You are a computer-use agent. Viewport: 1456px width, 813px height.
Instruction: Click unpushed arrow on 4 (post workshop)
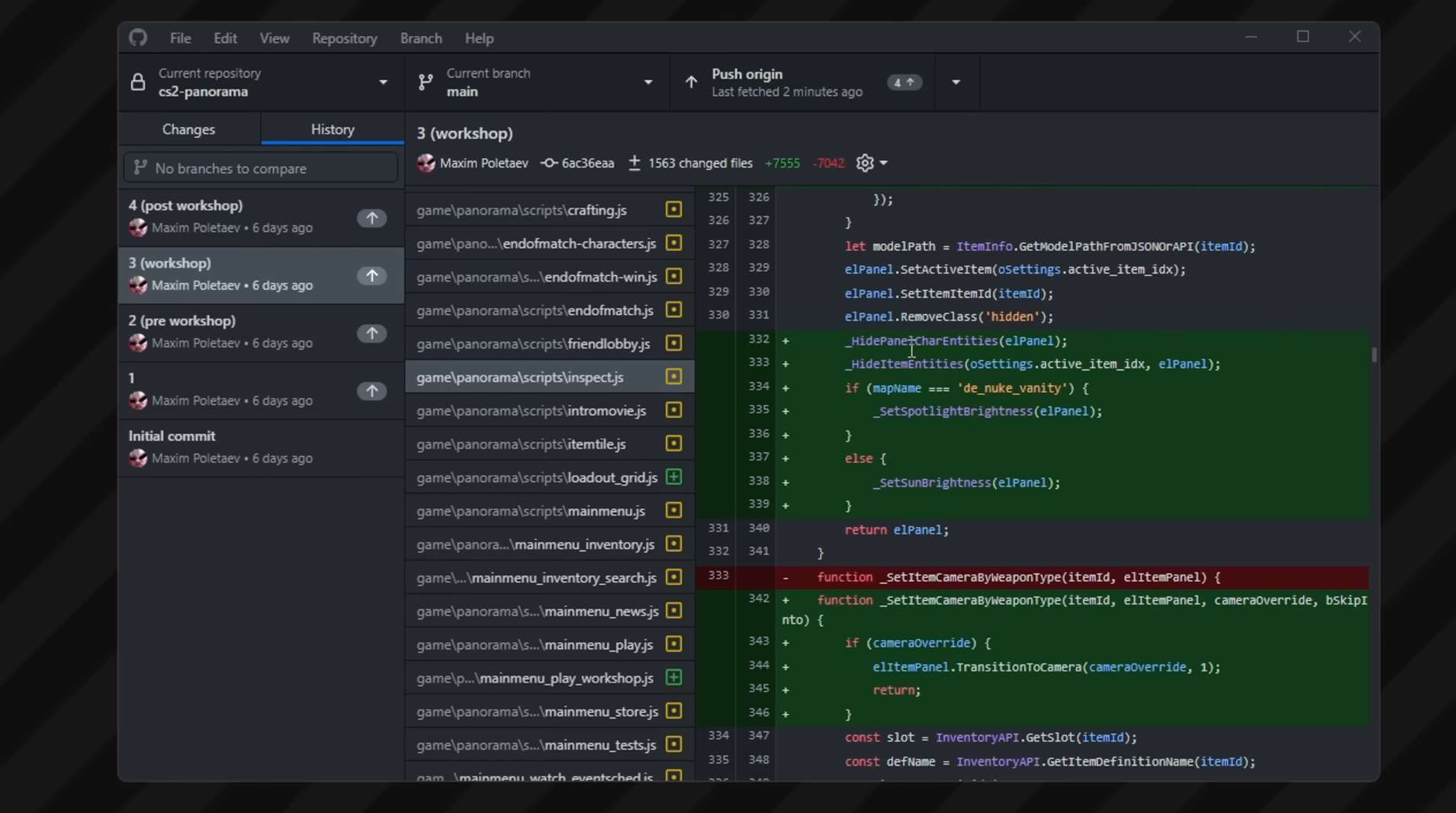(372, 218)
